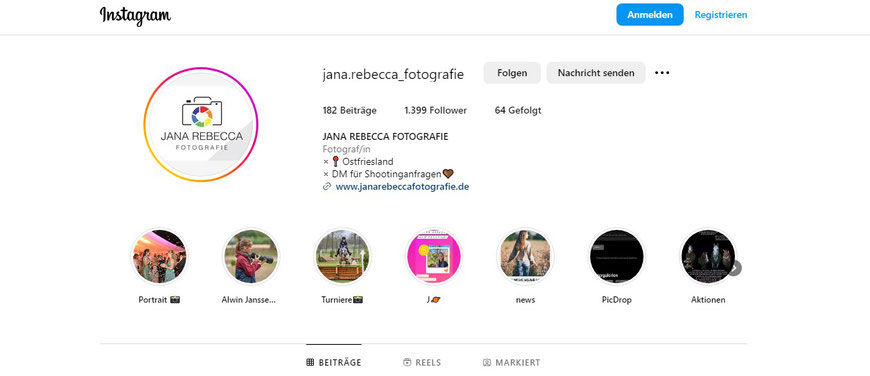Click the Instagram logo
The image size is (870, 376).
point(135,16)
